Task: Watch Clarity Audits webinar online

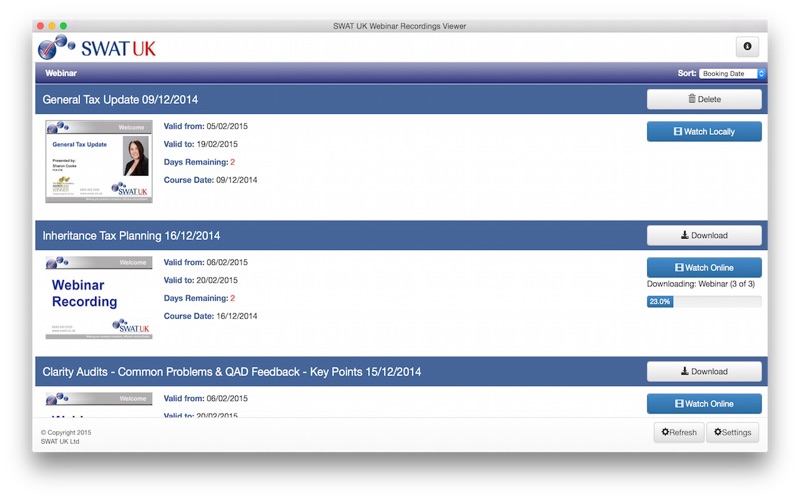Action: (x=704, y=404)
